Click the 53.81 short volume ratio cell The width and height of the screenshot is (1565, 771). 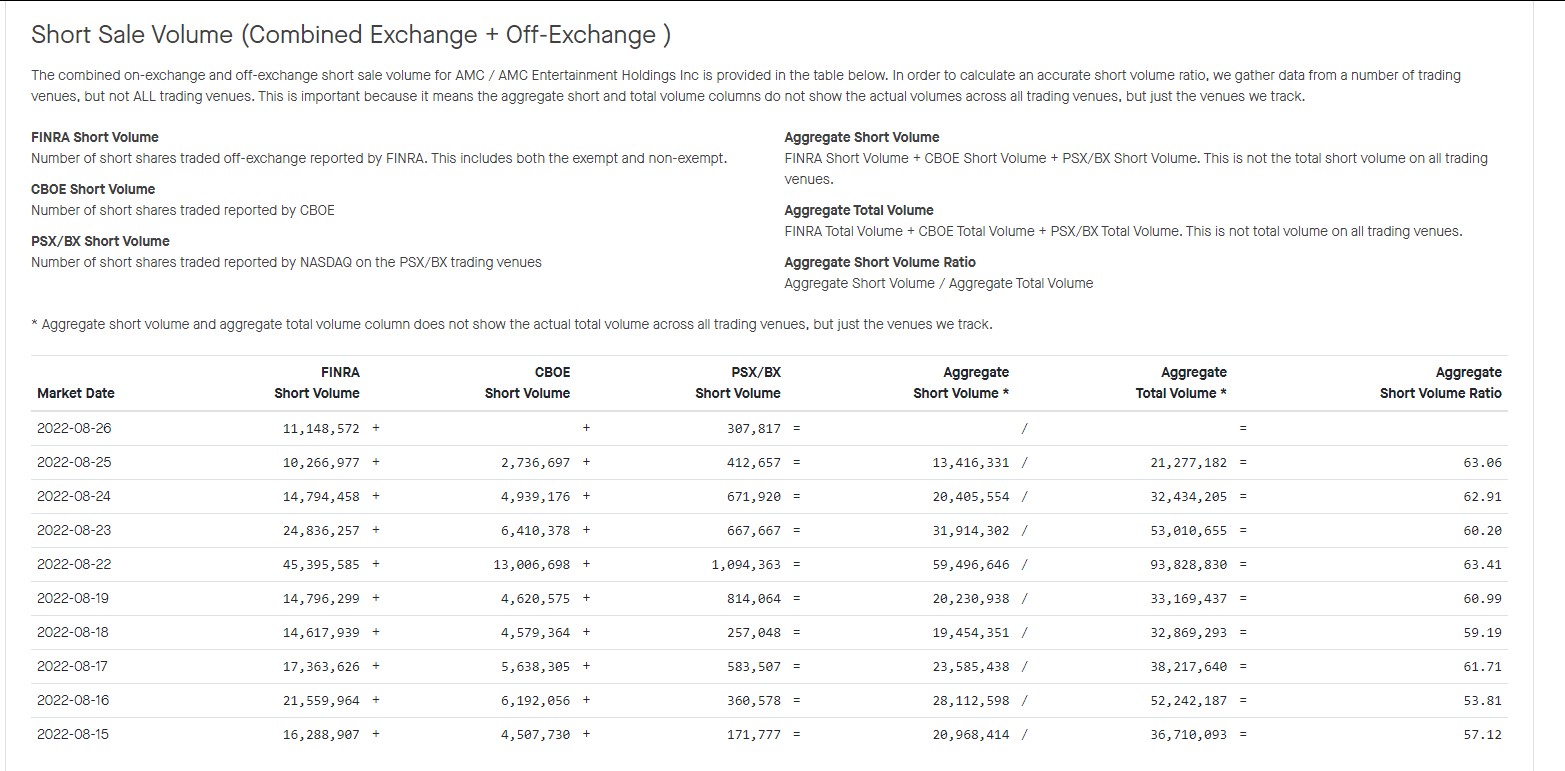tap(1482, 700)
